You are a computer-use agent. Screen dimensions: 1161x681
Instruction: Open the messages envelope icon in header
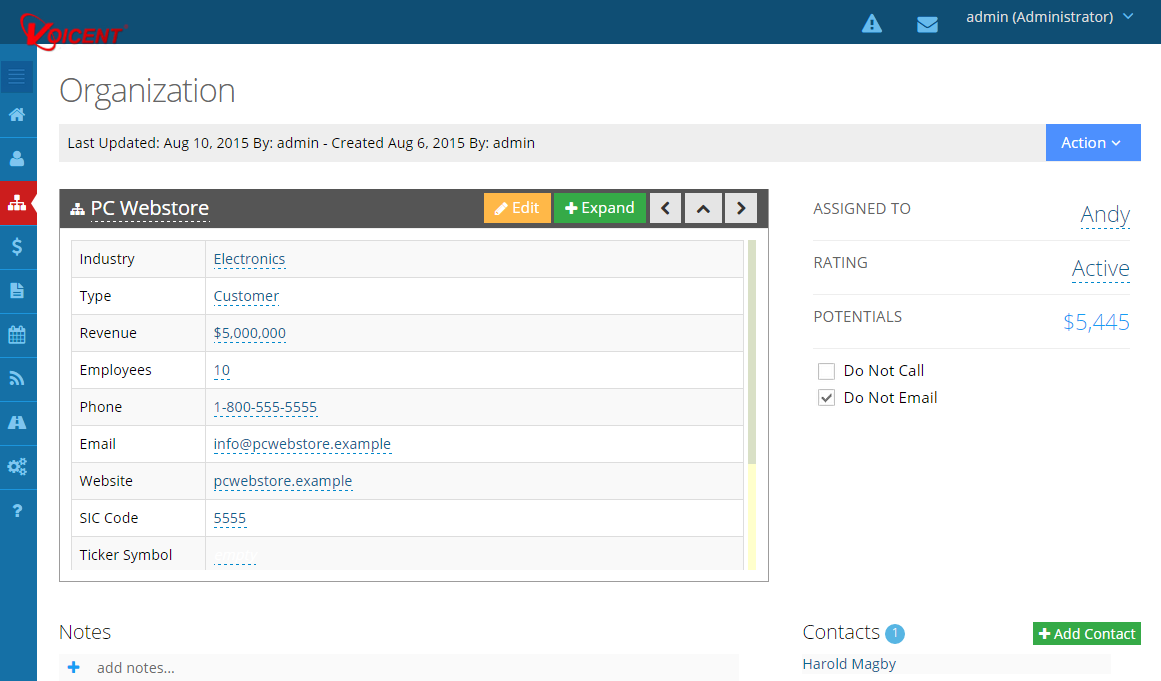[927, 23]
